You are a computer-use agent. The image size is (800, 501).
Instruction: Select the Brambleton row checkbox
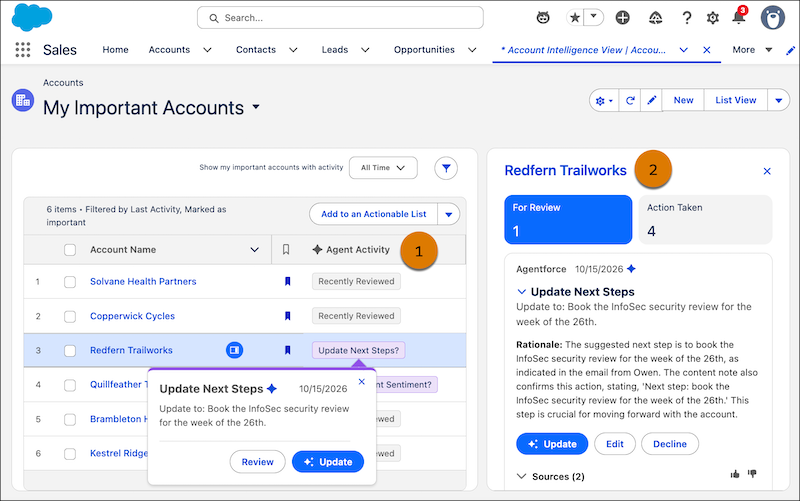(70, 419)
